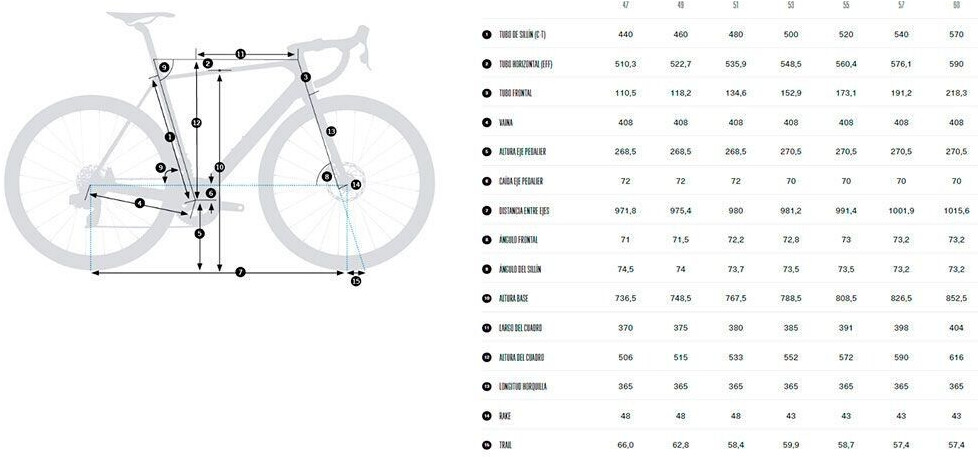Click the number 8 bullet beside Ángulo Frontal
This screenshot has height=457, width=978.
point(486,240)
